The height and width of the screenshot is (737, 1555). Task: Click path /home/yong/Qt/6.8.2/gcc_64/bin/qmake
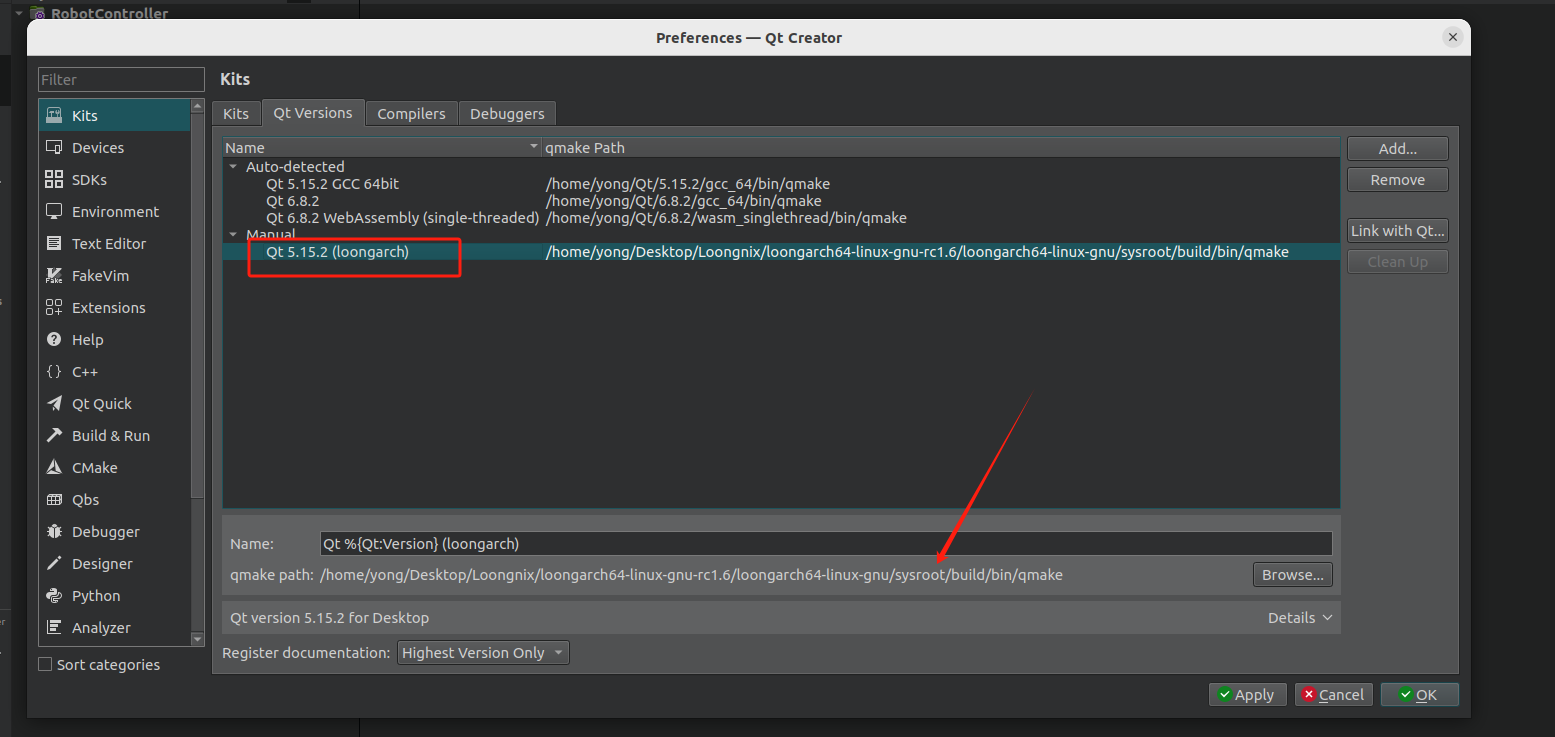(684, 201)
